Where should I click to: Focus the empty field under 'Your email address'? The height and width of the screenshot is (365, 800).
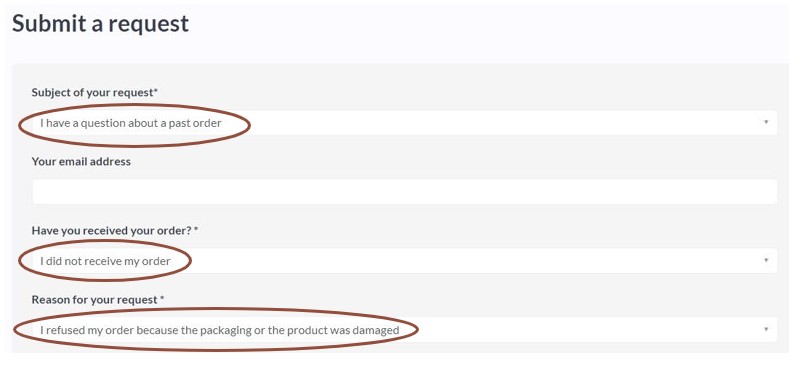click(405, 191)
